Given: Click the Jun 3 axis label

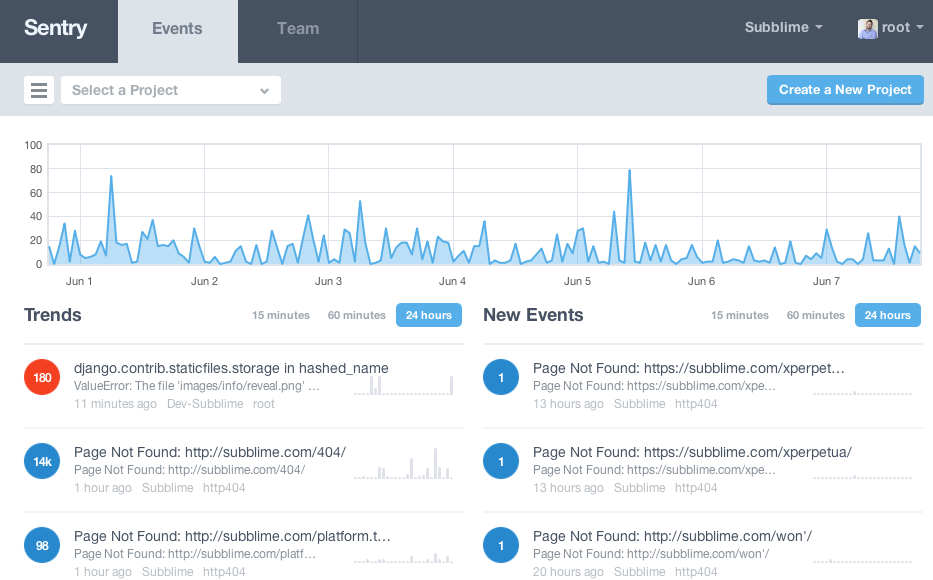Looking at the screenshot, I should 328,281.
